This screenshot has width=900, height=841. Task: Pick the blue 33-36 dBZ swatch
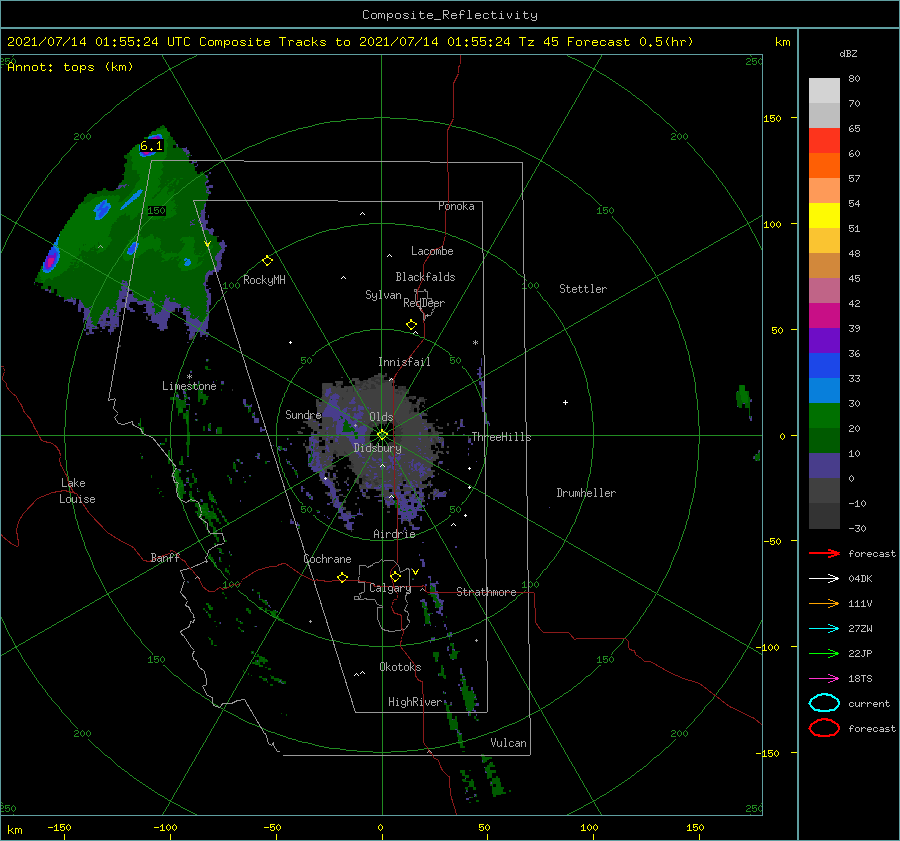(x=824, y=365)
